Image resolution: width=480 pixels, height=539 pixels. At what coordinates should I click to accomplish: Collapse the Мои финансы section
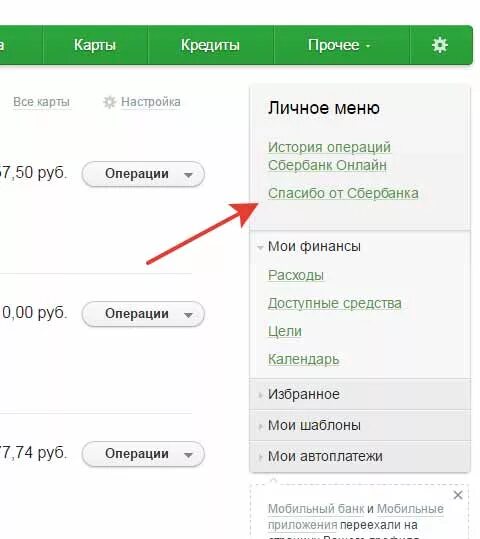[314, 246]
